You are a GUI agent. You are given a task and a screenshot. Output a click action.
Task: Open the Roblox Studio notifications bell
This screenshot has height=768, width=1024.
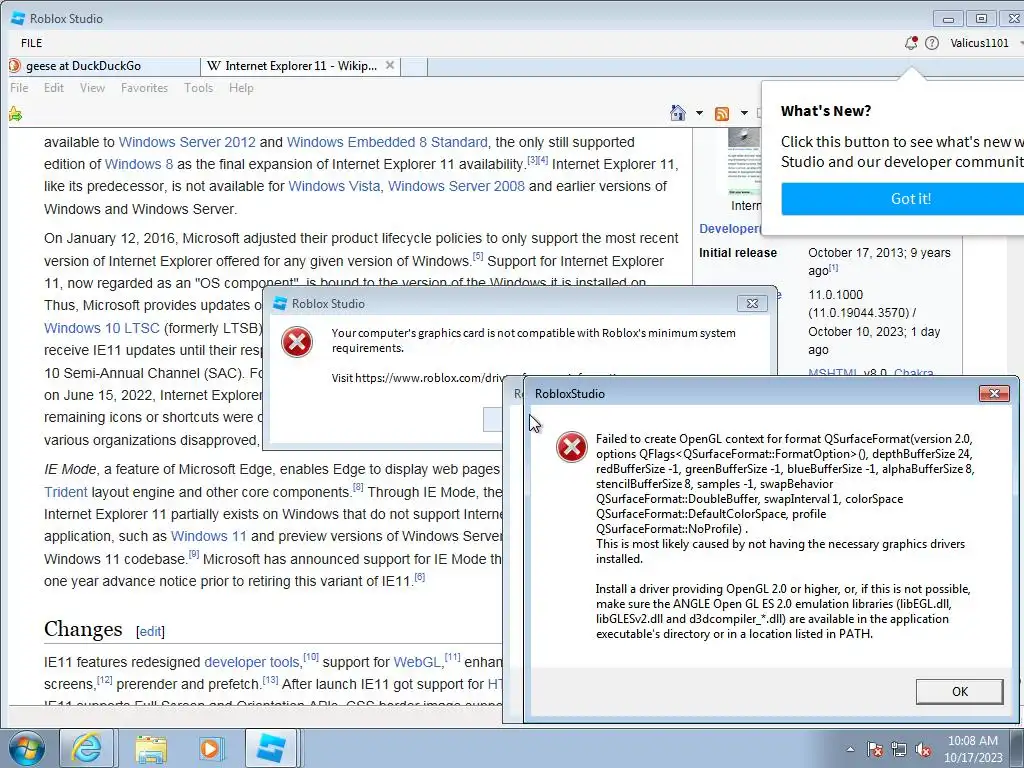point(911,43)
